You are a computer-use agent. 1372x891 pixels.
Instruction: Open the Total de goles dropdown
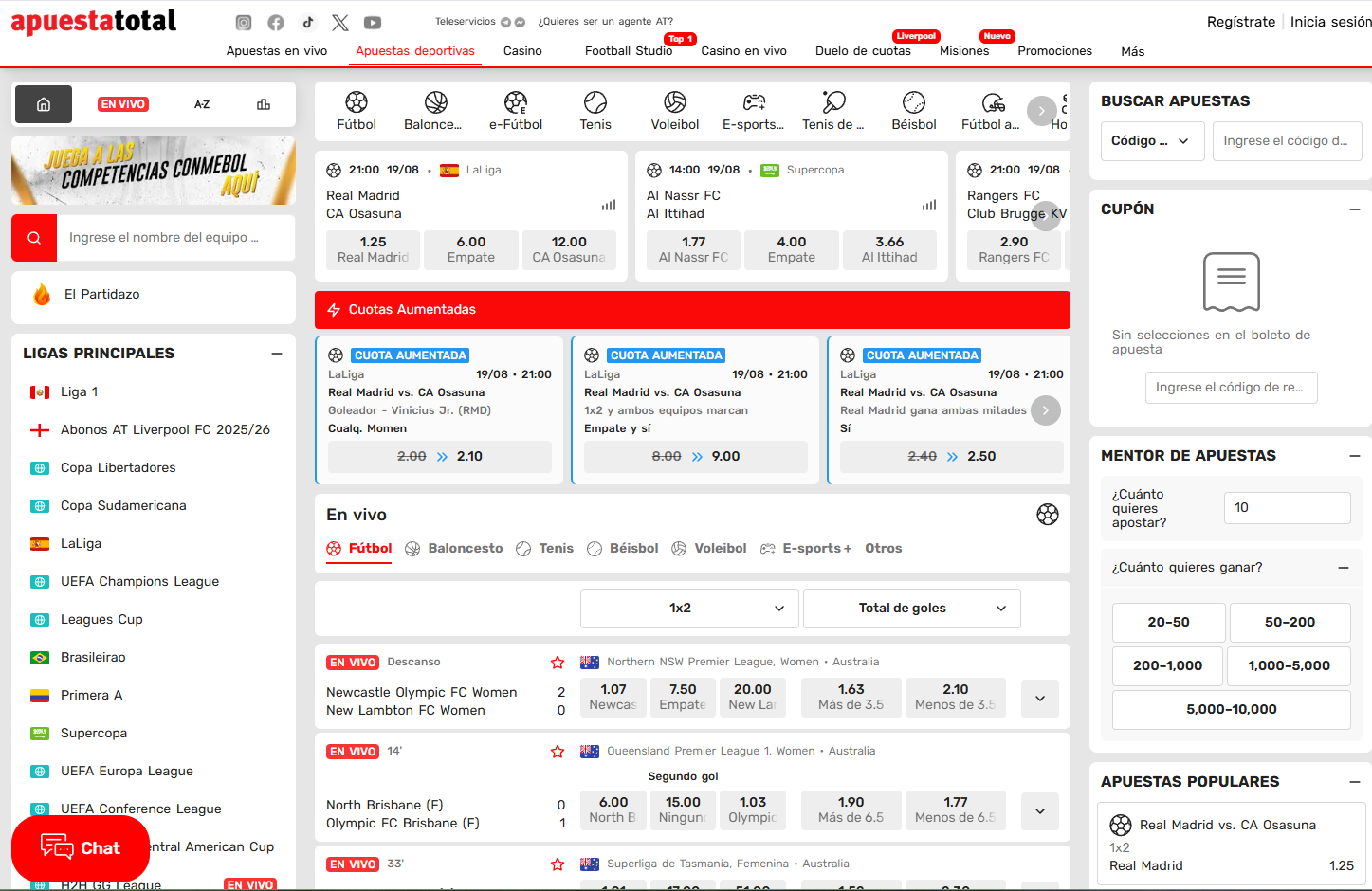tap(911, 608)
